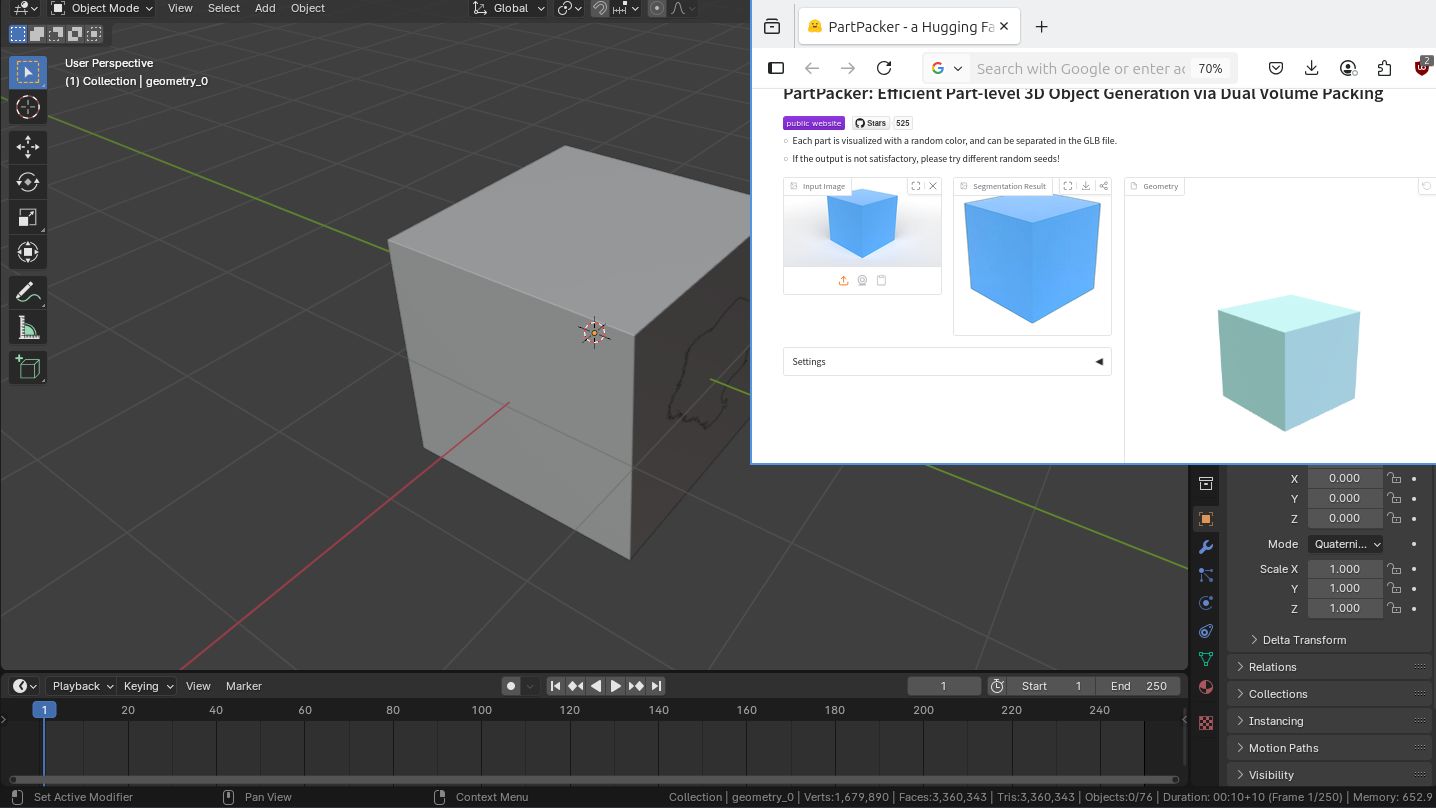Open the viewport View menu
The height and width of the screenshot is (808, 1436).
pyautogui.click(x=180, y=8)
